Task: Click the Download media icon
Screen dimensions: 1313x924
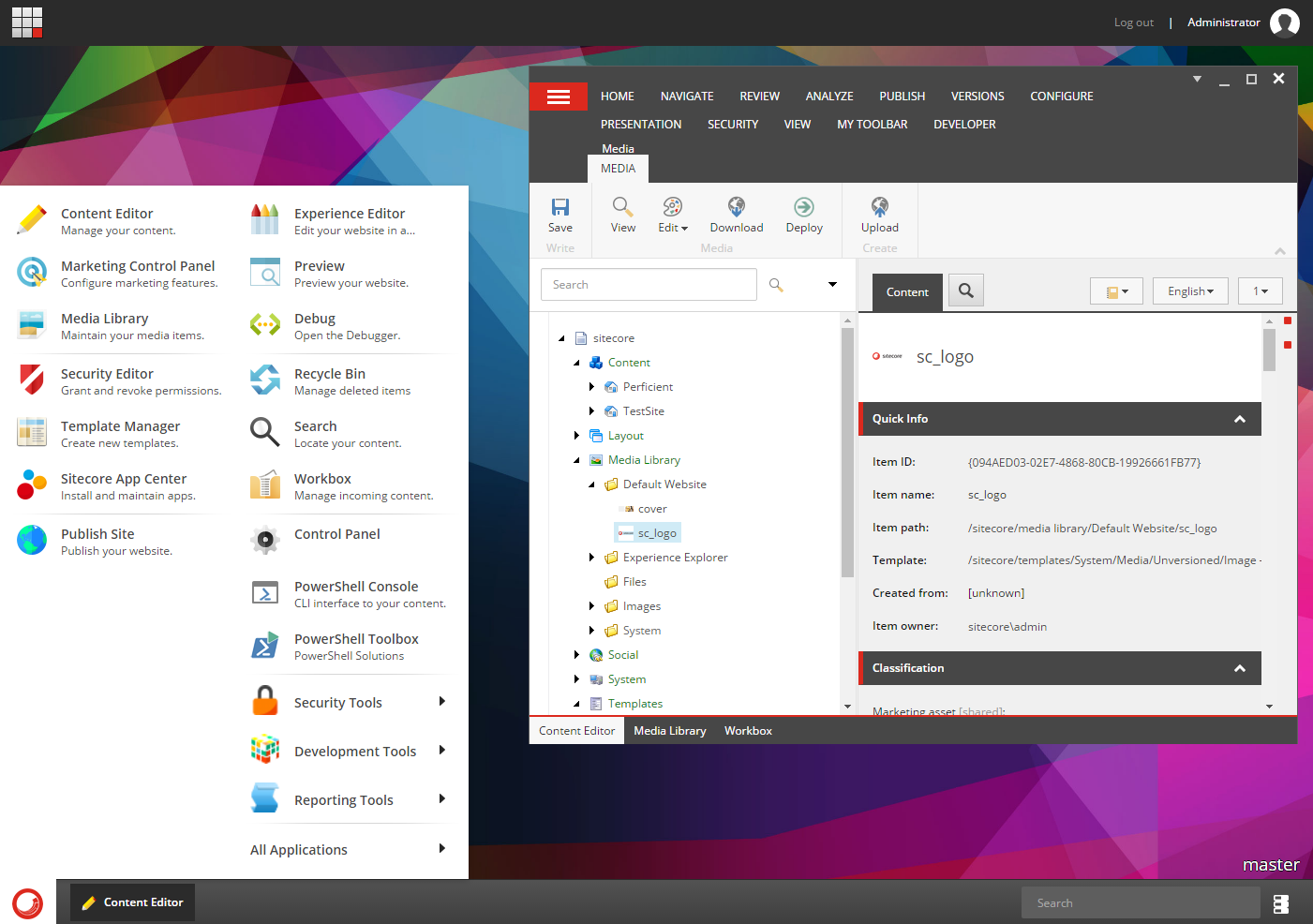Action: [737, 206]
